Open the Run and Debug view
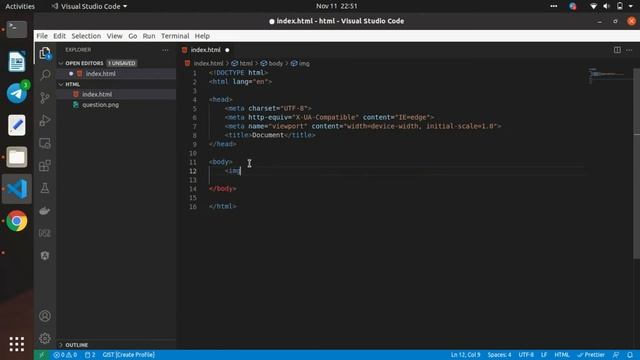 point(45,120)
